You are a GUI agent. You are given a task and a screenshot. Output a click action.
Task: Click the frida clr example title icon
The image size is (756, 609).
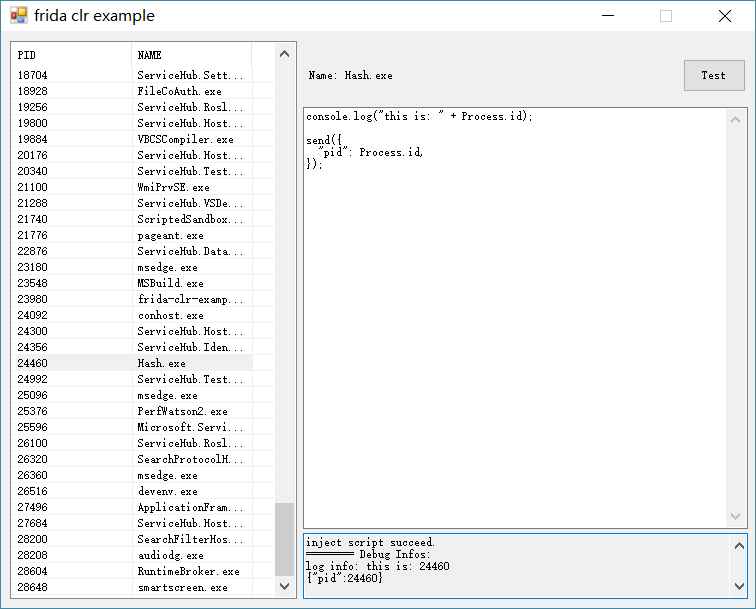(x=19, y=15)
